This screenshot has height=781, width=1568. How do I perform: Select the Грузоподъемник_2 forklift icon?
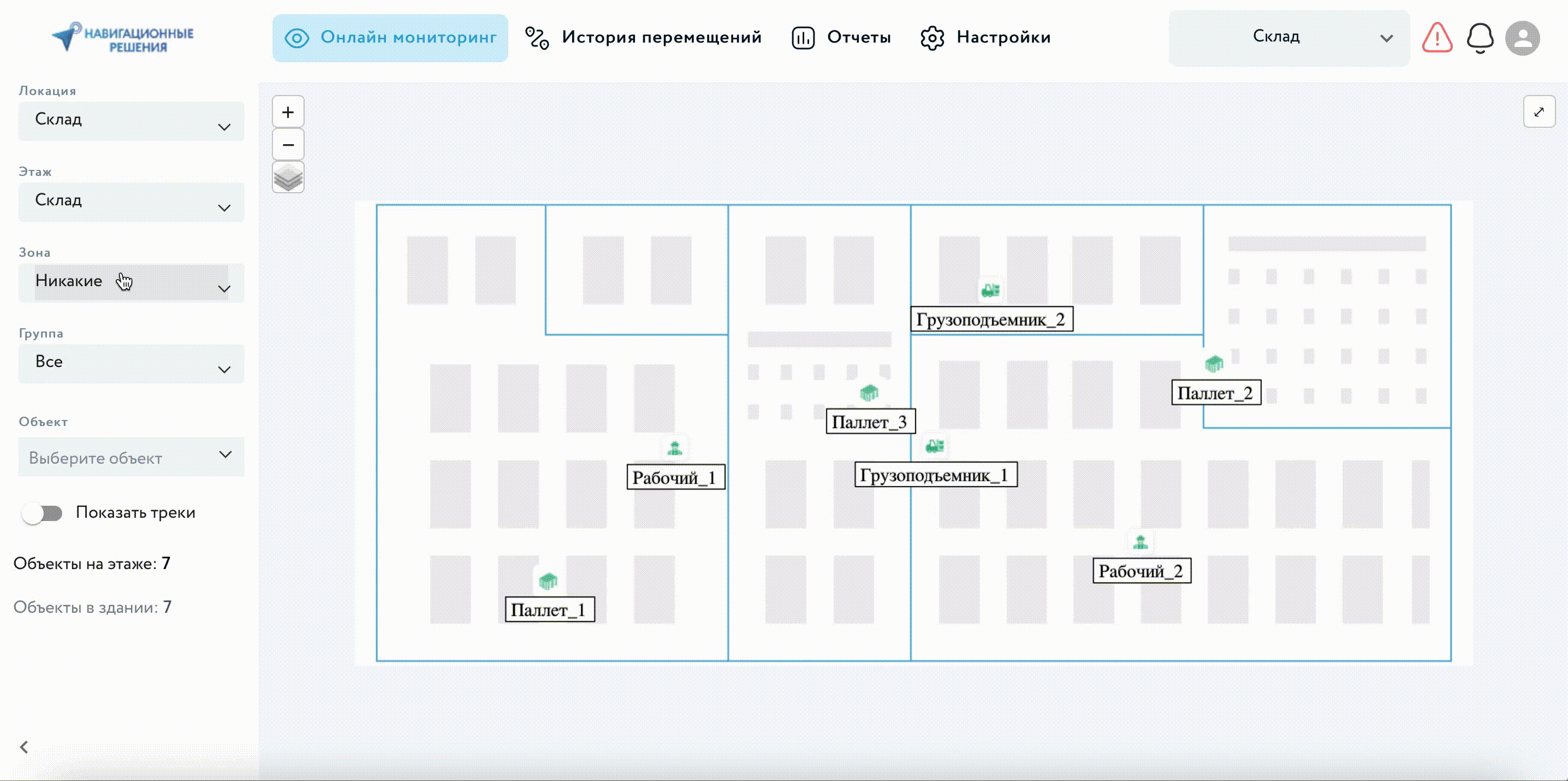click(991, 291)
